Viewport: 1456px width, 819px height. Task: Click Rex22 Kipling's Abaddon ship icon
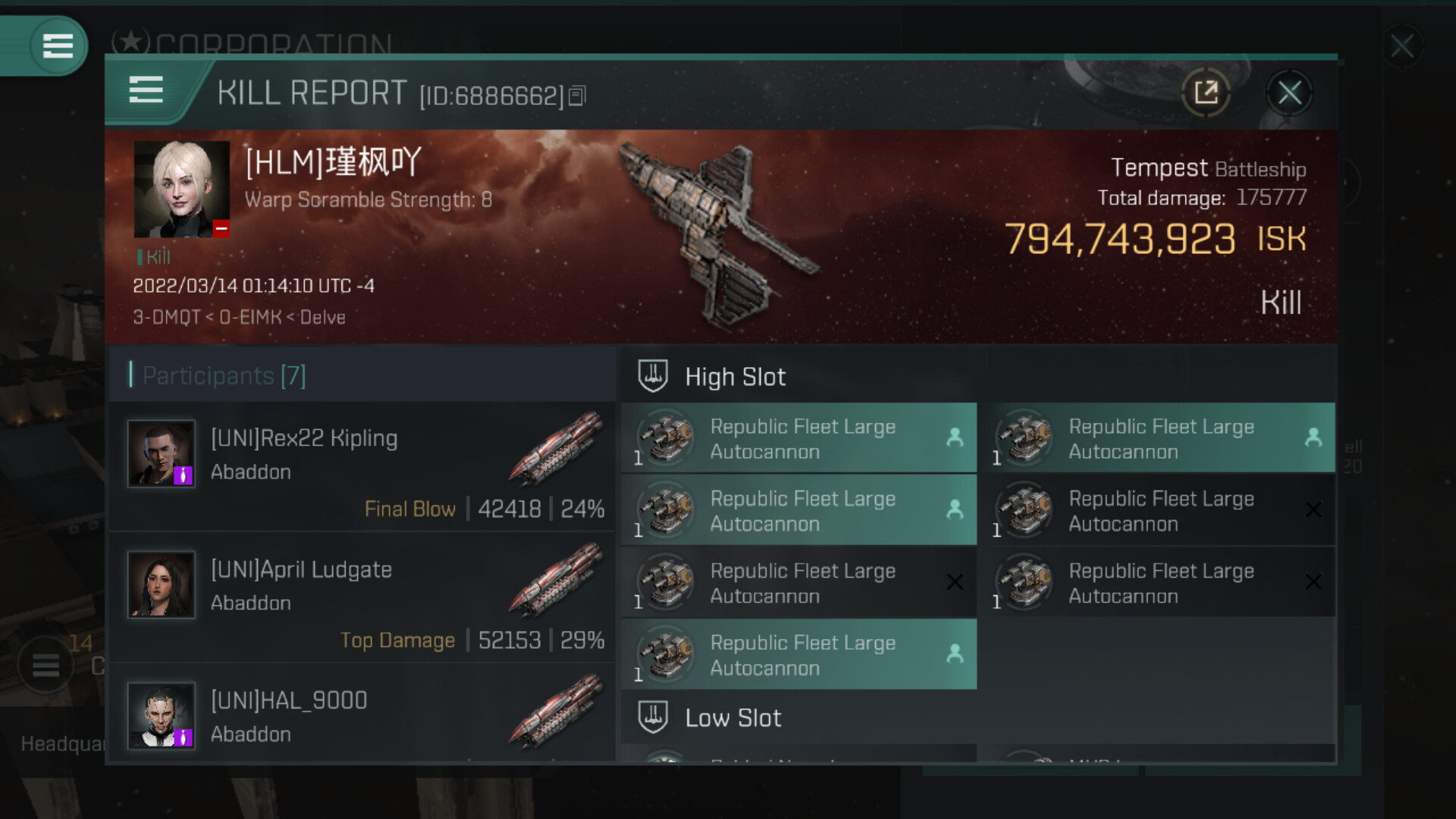(x=557, y=448)
